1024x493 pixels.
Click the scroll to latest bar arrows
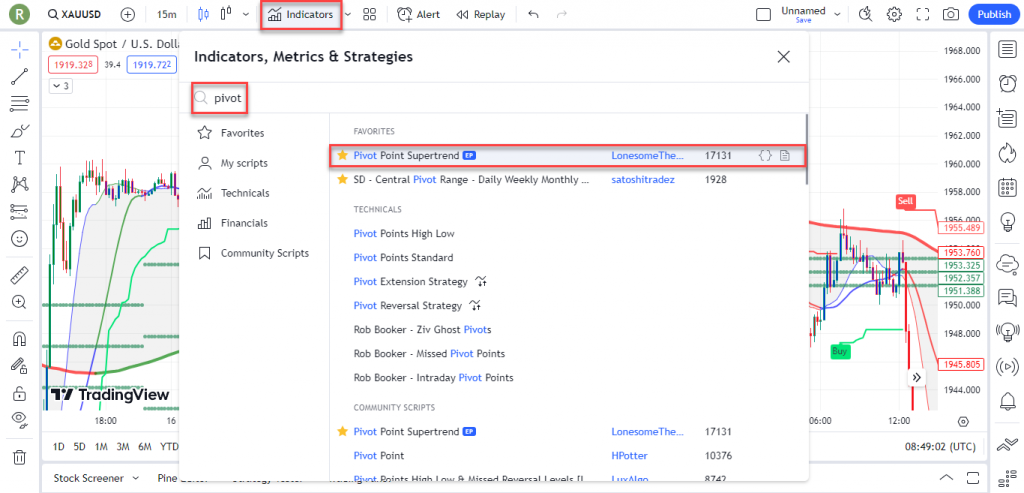click(x=916, y=377)
